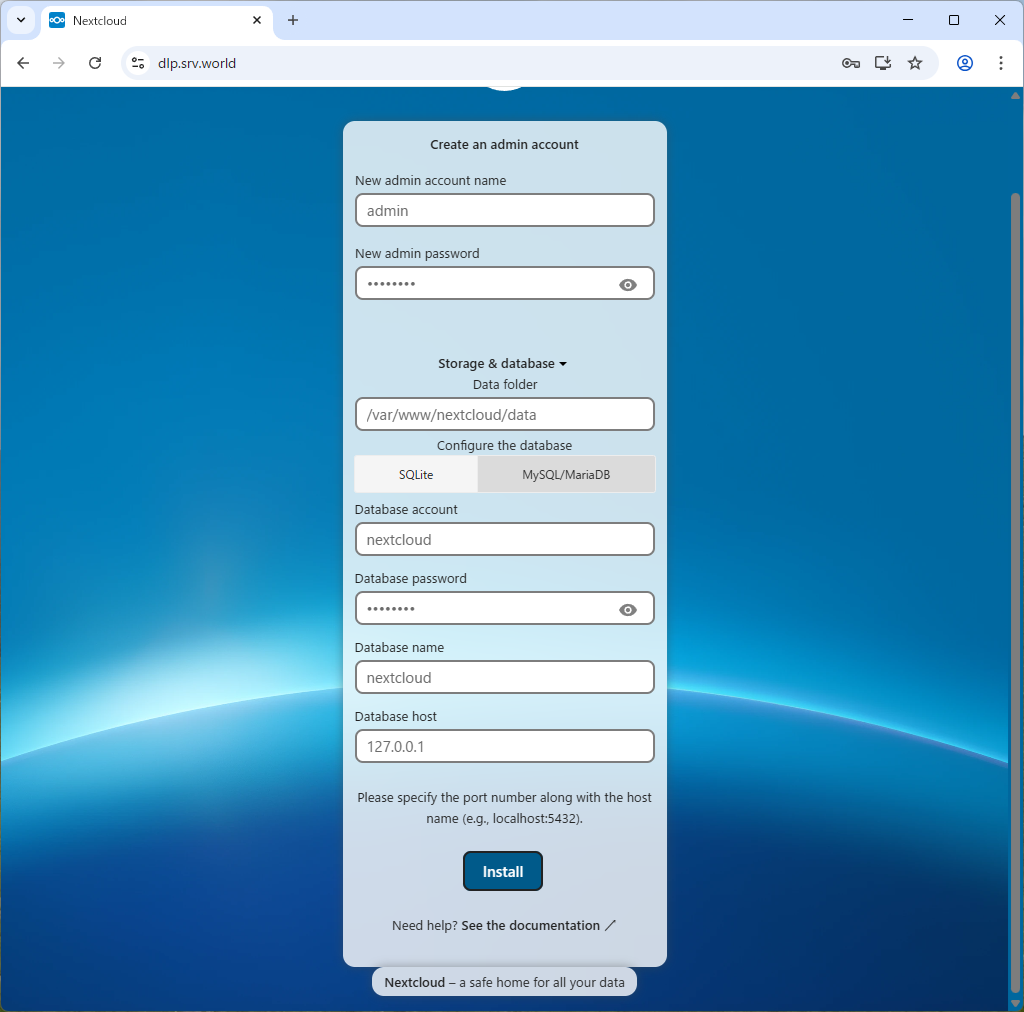The height and width of the screenshot is (1012, 1024).
Task: Collapse the Storage & database section
Action: [503, 363]
